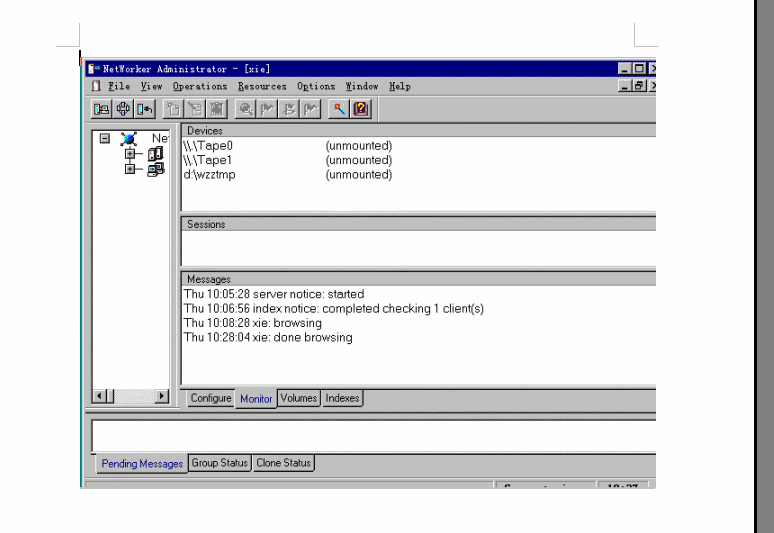Click the first toolbar icon left of the arrows button
Viewport: 774px width, 533px height.
(100, 108)
